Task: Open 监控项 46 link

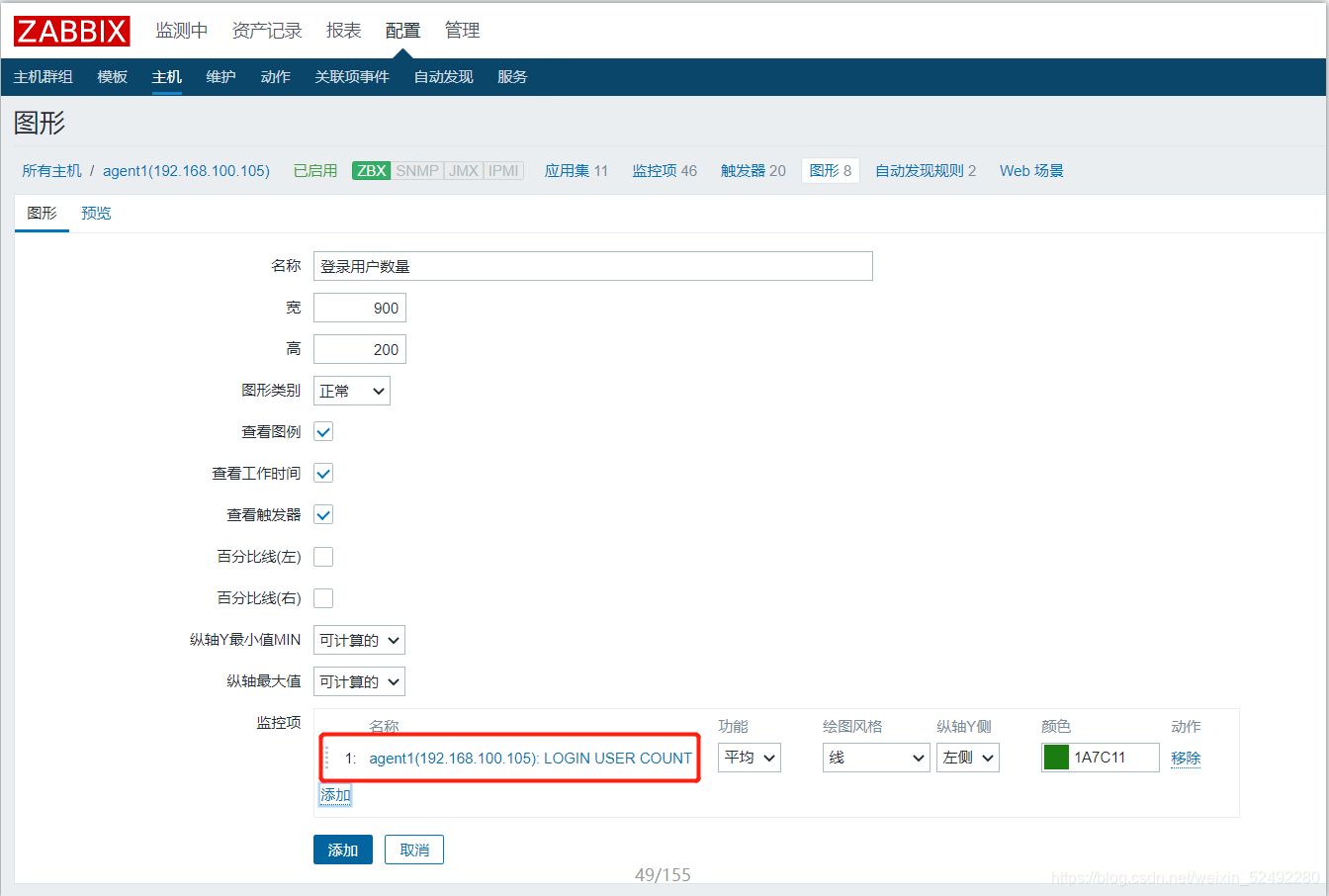Action: click(x=664, y=171)
